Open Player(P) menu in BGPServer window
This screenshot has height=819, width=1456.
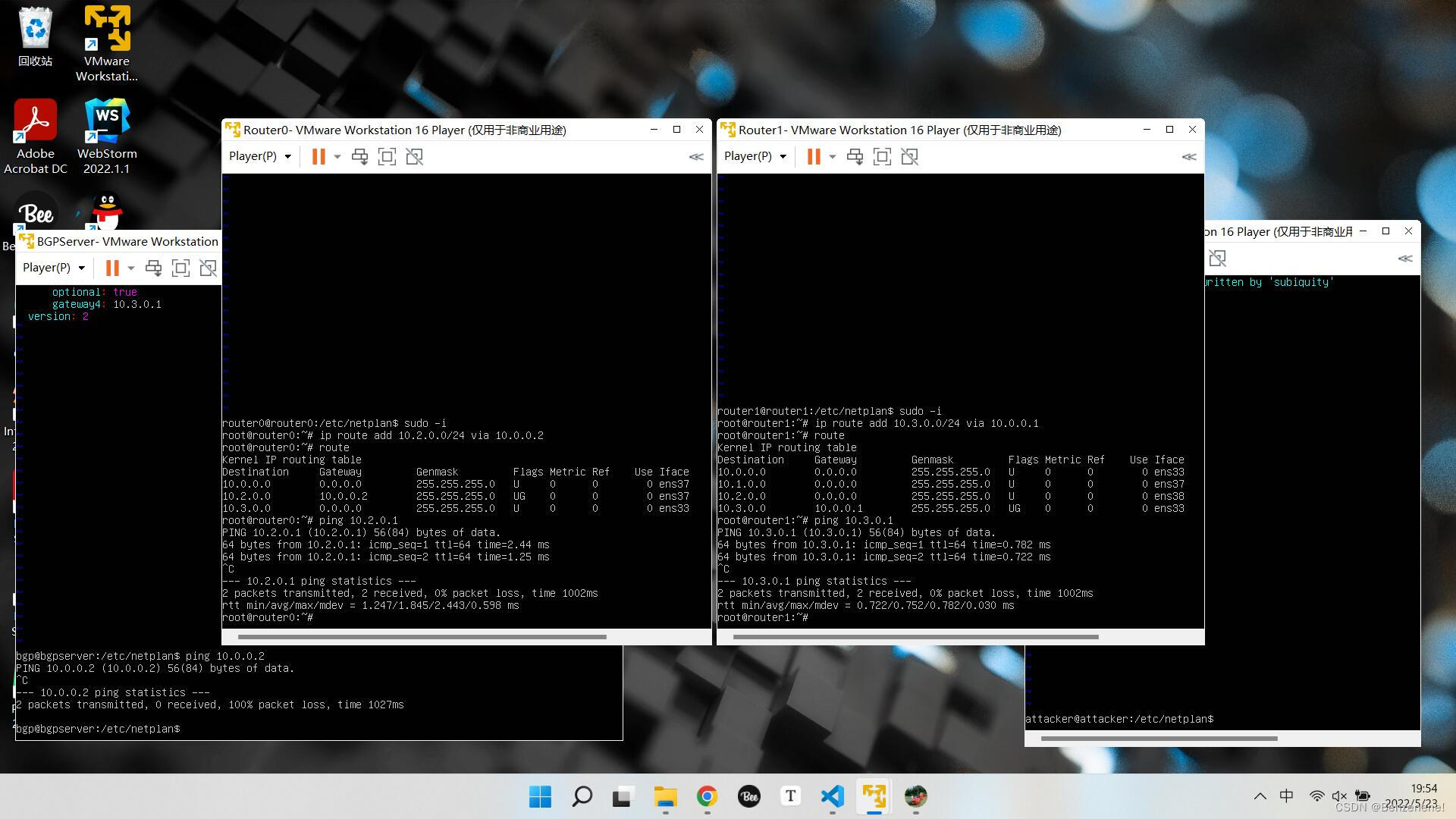[54, 268]
